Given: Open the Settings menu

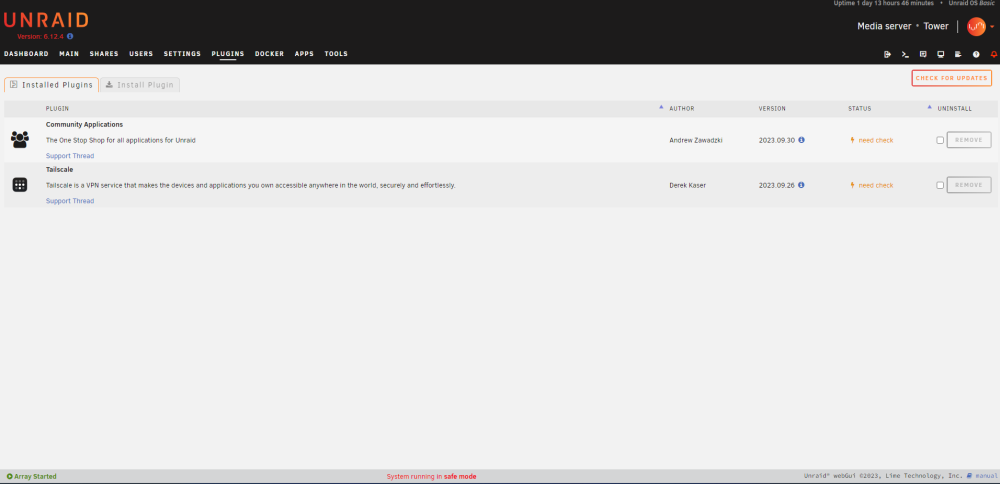Looking at the screenshot, I should point(182,54).
